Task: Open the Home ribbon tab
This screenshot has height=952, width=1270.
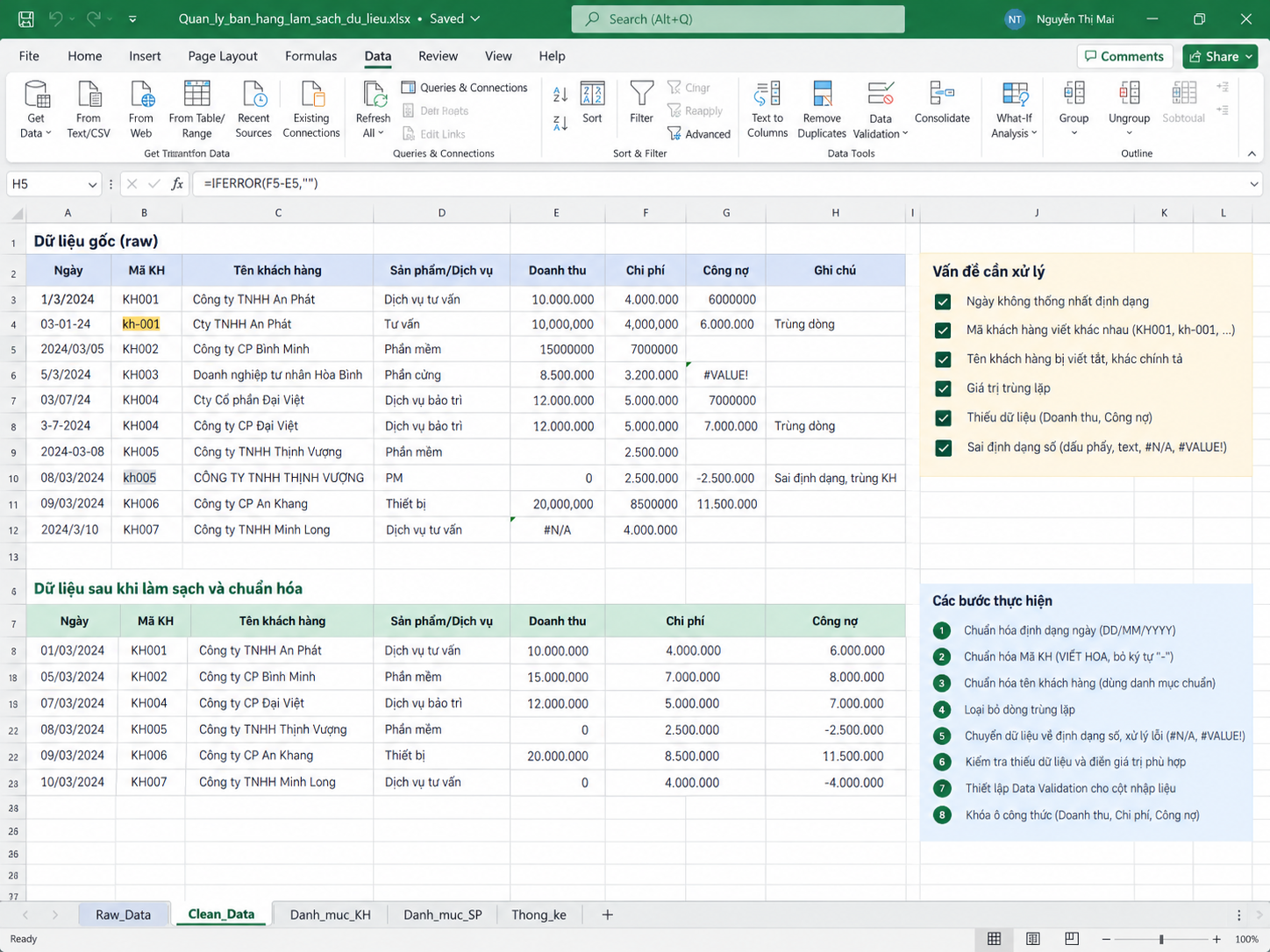Action: click(x=85, y=56)
